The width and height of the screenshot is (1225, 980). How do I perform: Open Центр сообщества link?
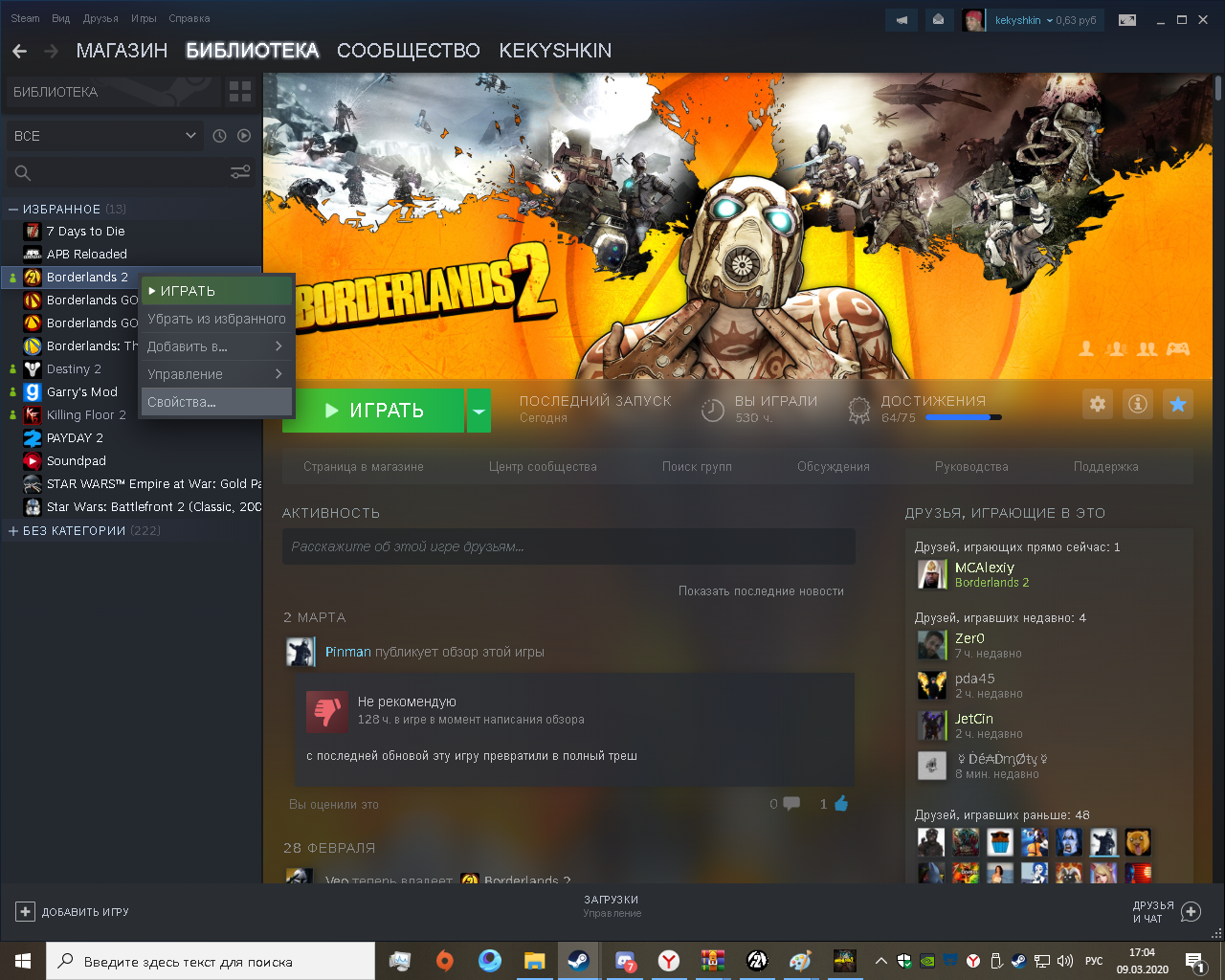click(543, 467)
